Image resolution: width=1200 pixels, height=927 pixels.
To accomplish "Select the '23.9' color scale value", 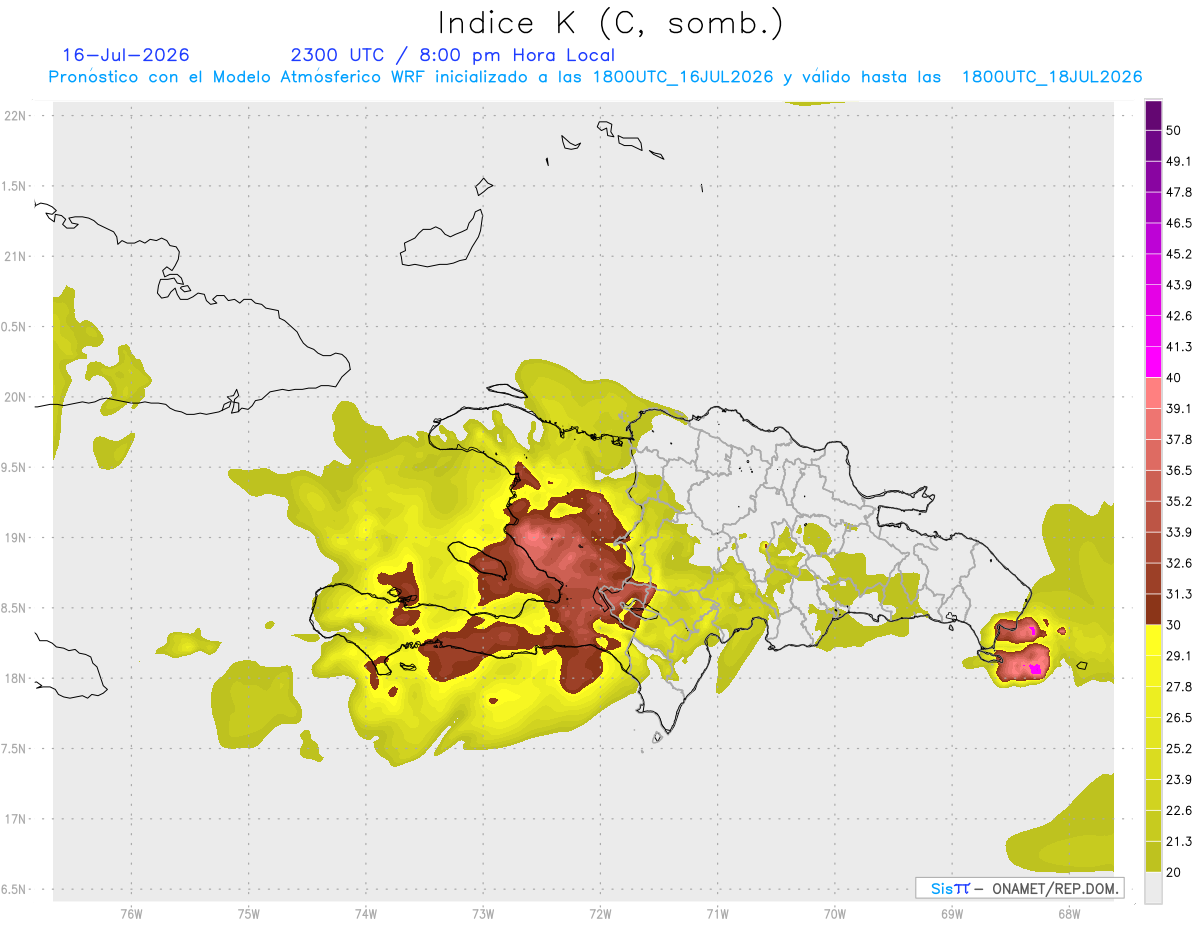I will [1179, 779].
